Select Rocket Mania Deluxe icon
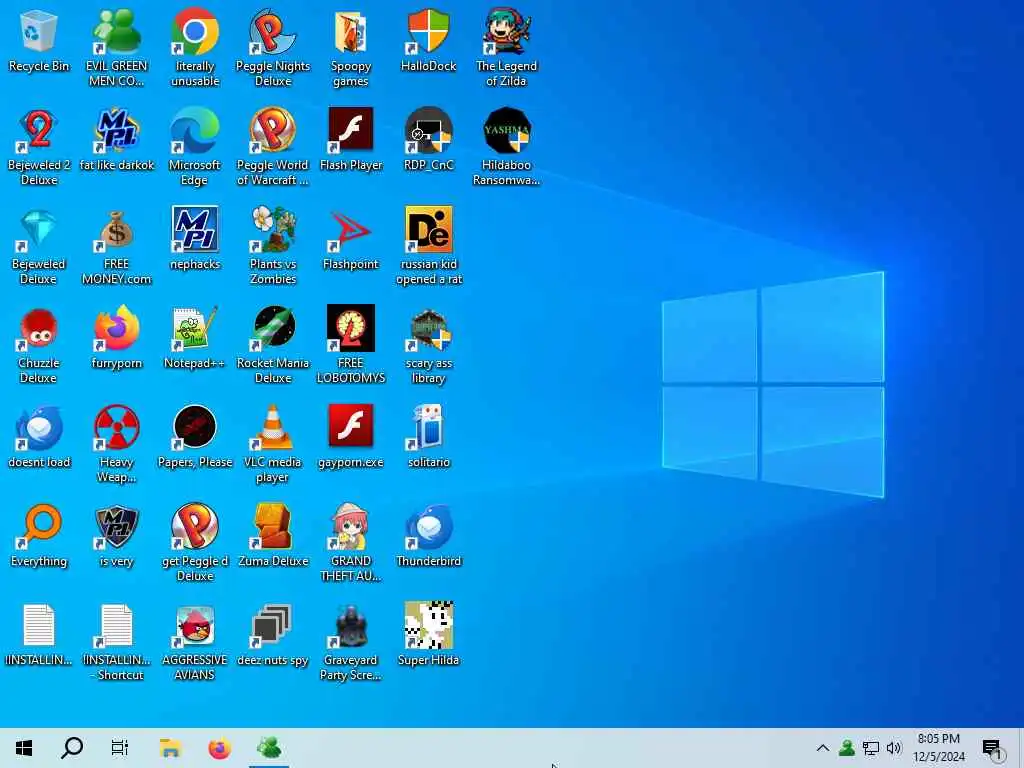The height and width of the screenshot is (768, 1024). click(273, 345)
